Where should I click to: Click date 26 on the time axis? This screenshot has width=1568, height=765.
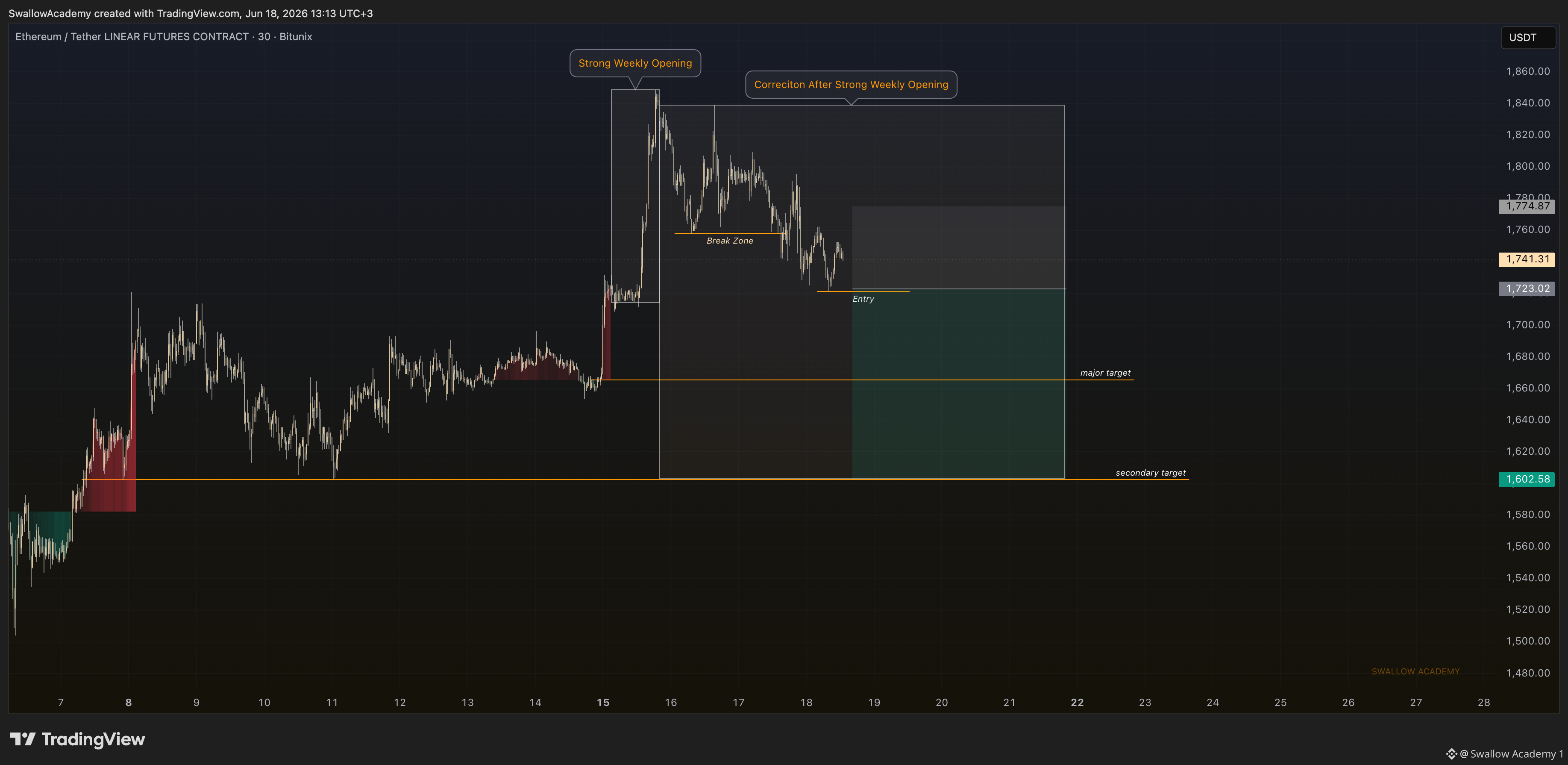pos(1348,703)
